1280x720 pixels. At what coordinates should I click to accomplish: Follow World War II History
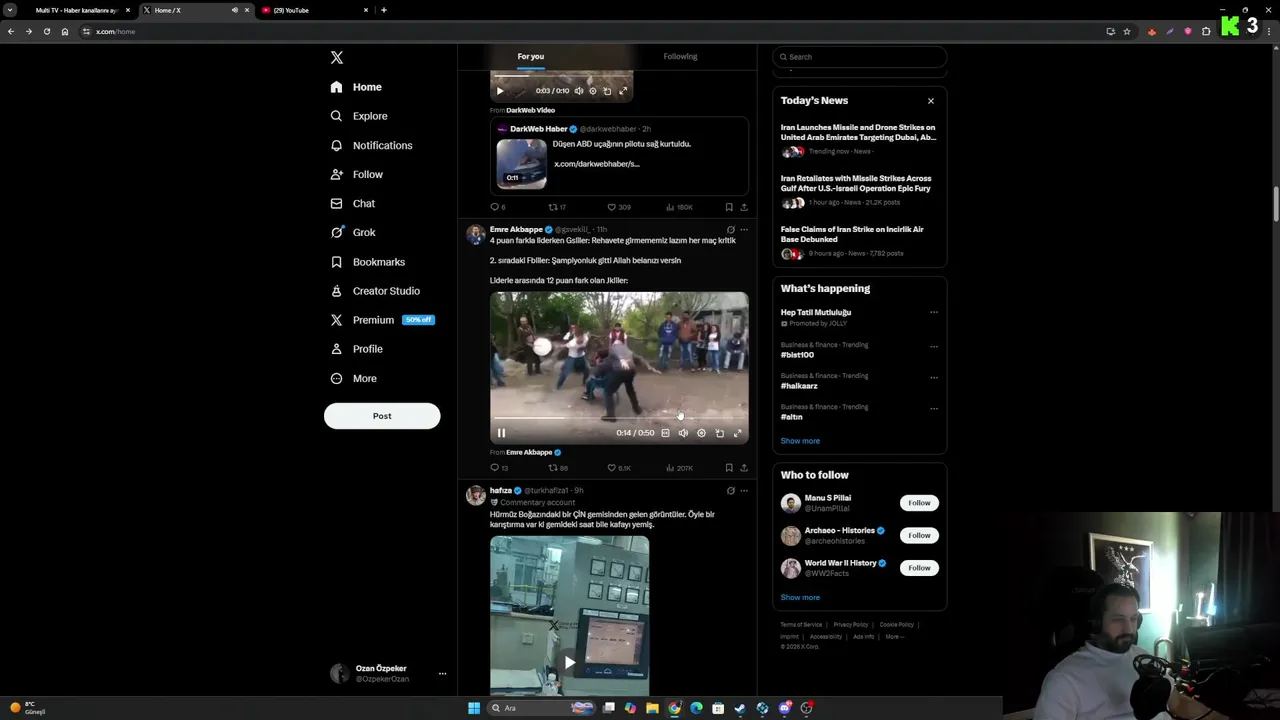pyautogui.click(x=919, y=568)
